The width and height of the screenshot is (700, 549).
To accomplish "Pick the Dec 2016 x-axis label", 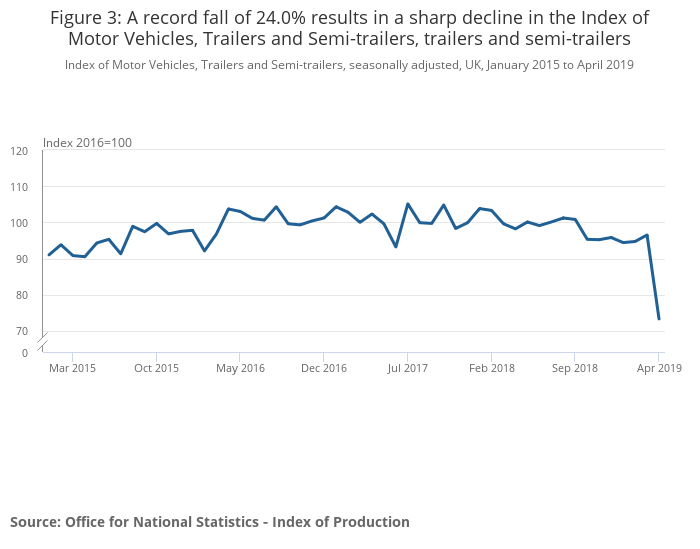I will pos(324,368).
